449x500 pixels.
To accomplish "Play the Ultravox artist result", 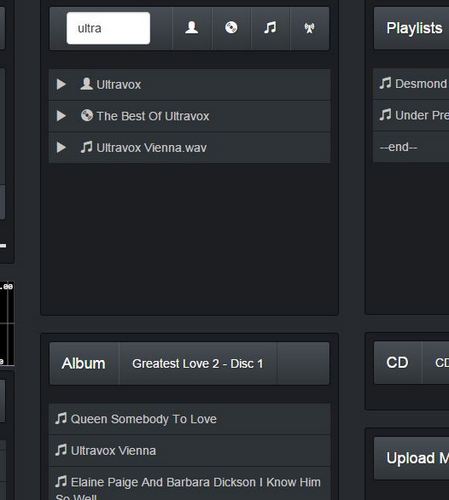I will (61, 84).
